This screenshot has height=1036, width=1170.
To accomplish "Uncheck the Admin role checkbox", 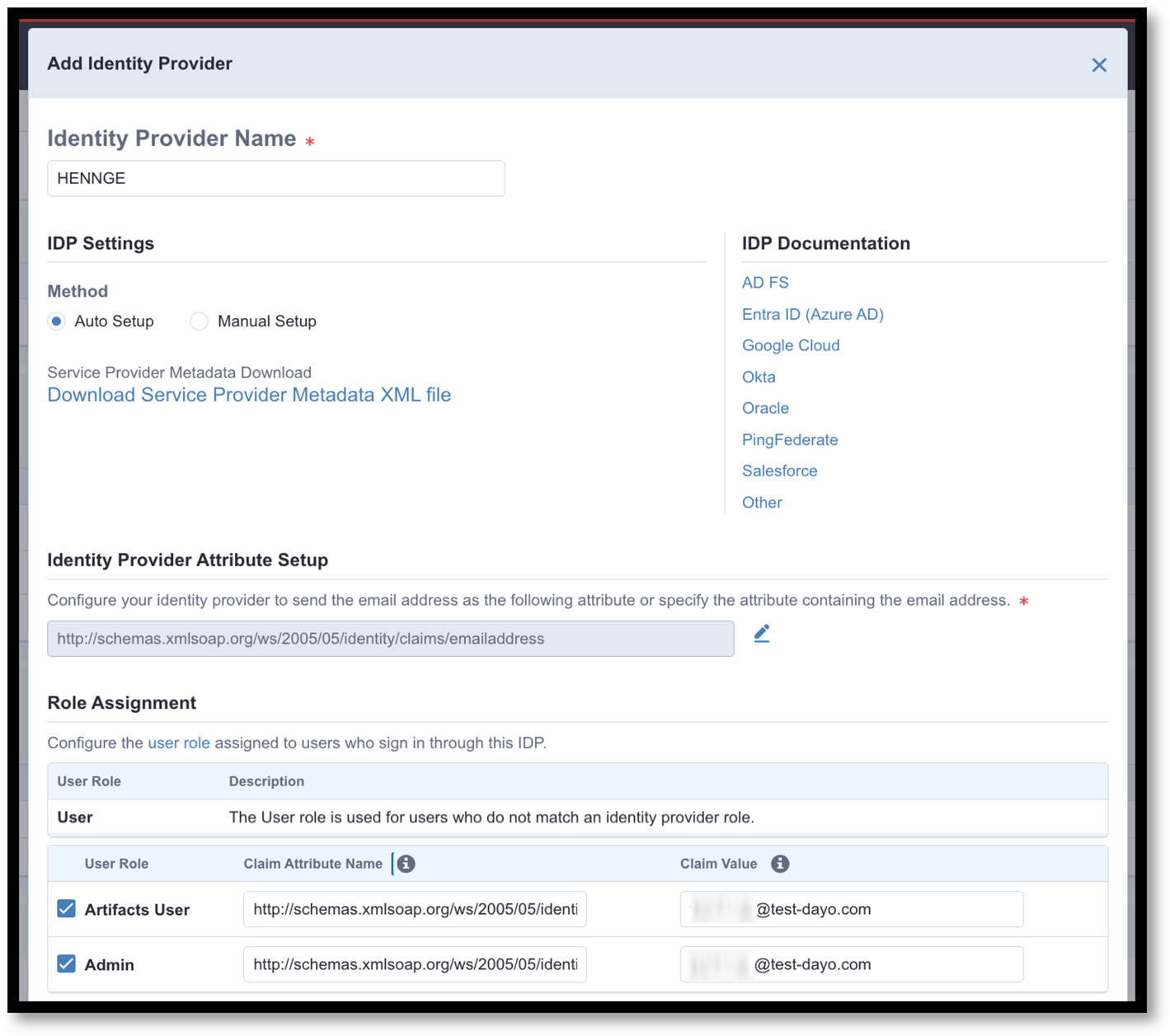I will 67,963.
